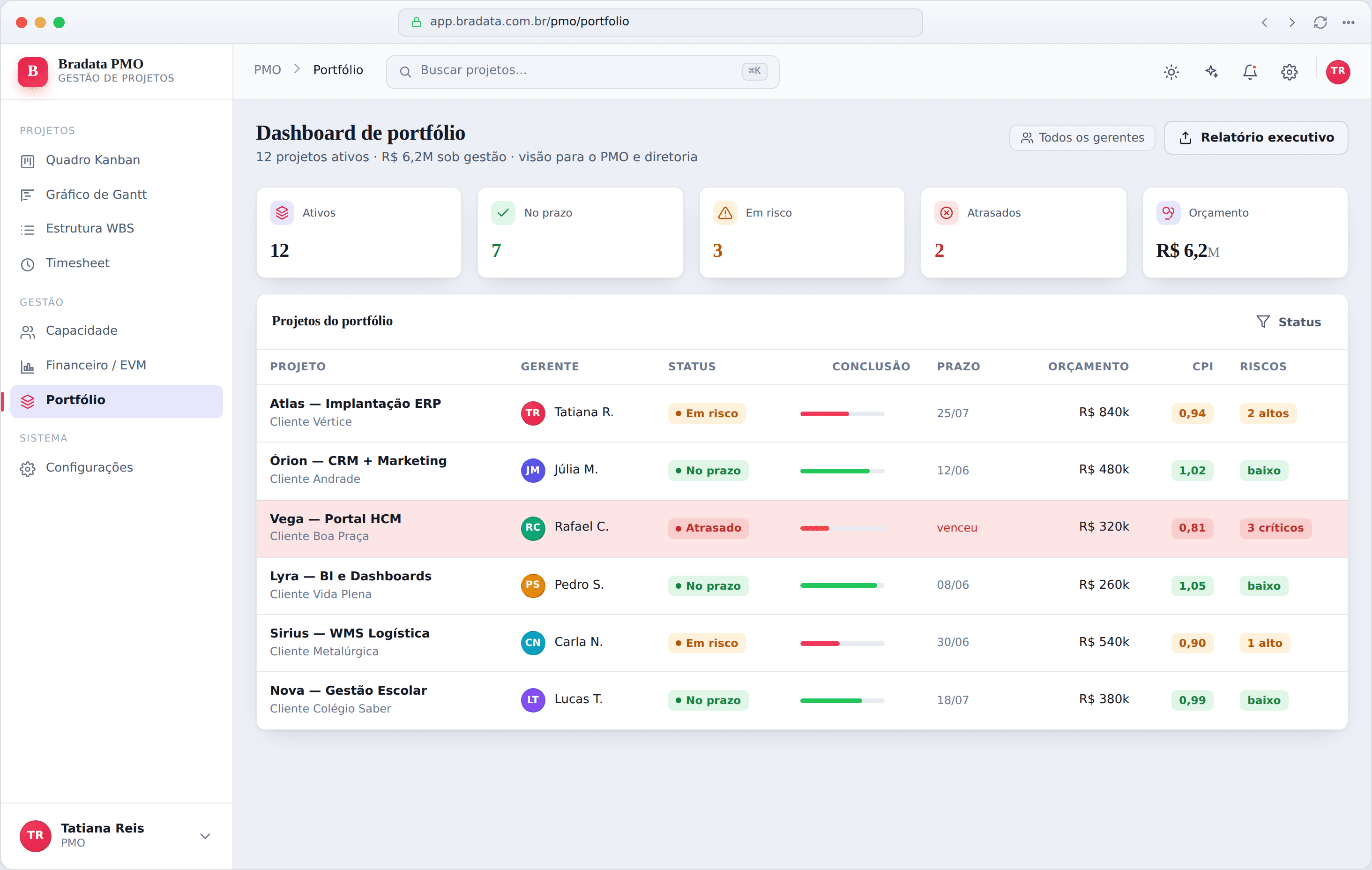Click the RC avatar for Rafael C.
The width and height of the screenshot is (1372, 870).
coord(533,528)
